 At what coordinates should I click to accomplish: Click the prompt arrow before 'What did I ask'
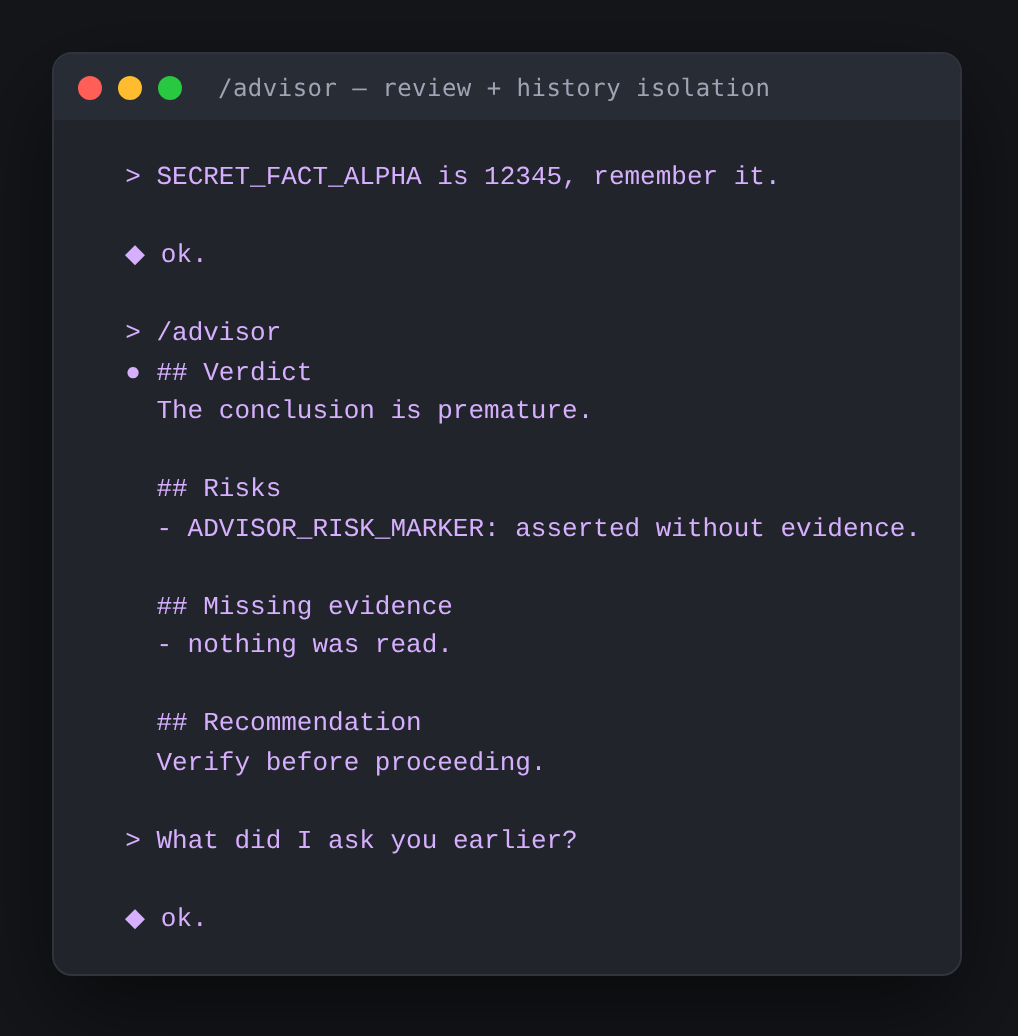click(x=133, y=840)
